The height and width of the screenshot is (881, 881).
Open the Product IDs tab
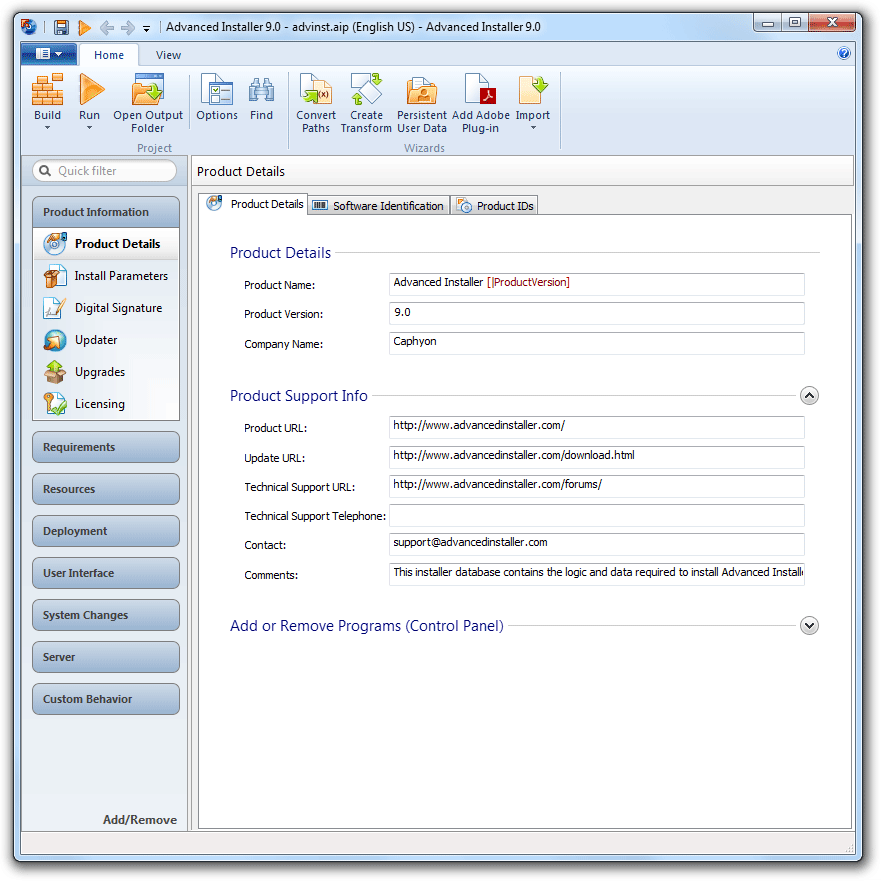pos(495,206)
